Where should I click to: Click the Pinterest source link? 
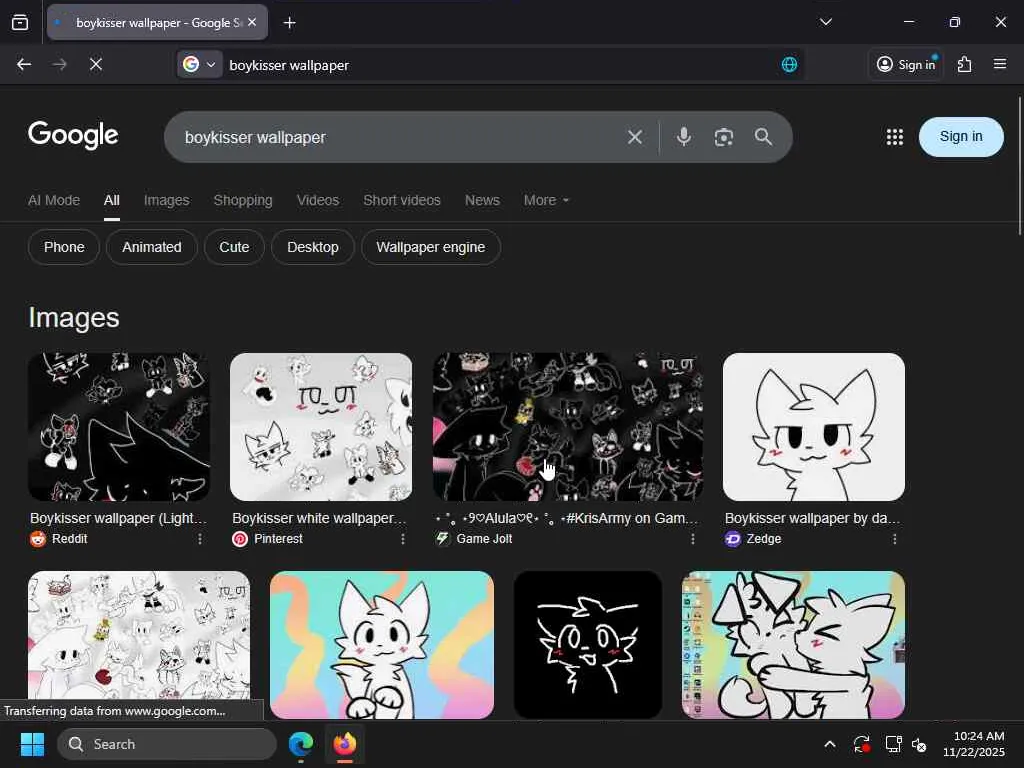[268, 539]
